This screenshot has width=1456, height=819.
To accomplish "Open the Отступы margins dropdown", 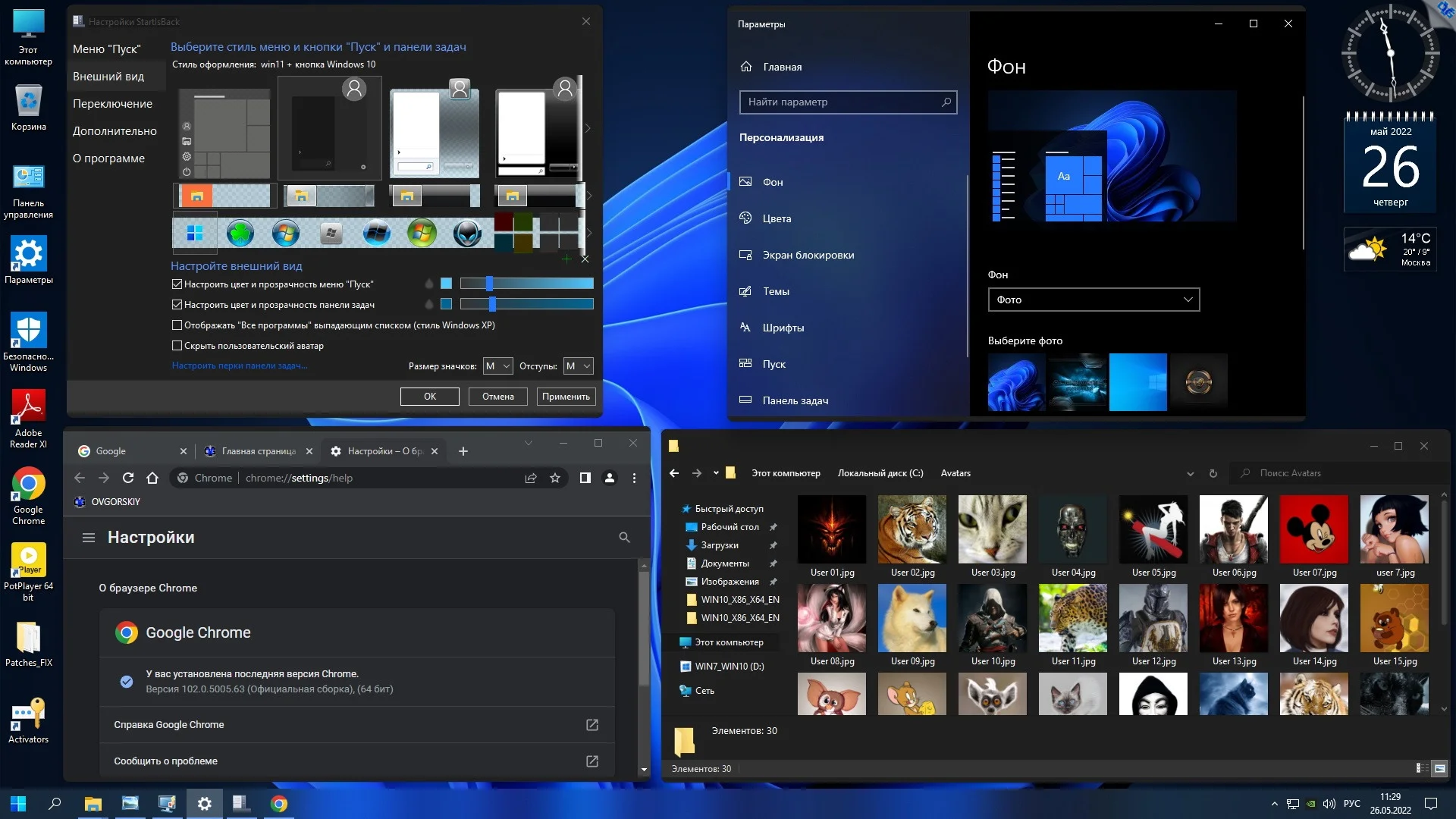I will 578,366.
